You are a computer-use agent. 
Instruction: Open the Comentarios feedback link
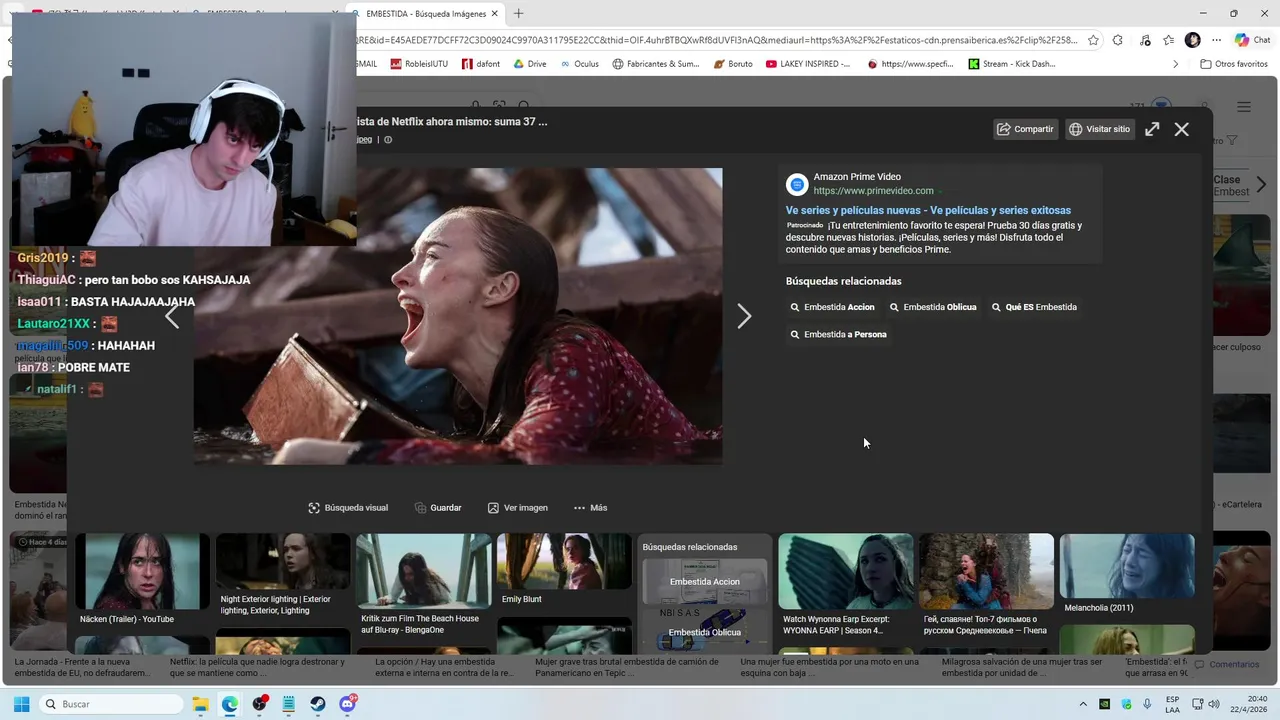(1227, 665)
